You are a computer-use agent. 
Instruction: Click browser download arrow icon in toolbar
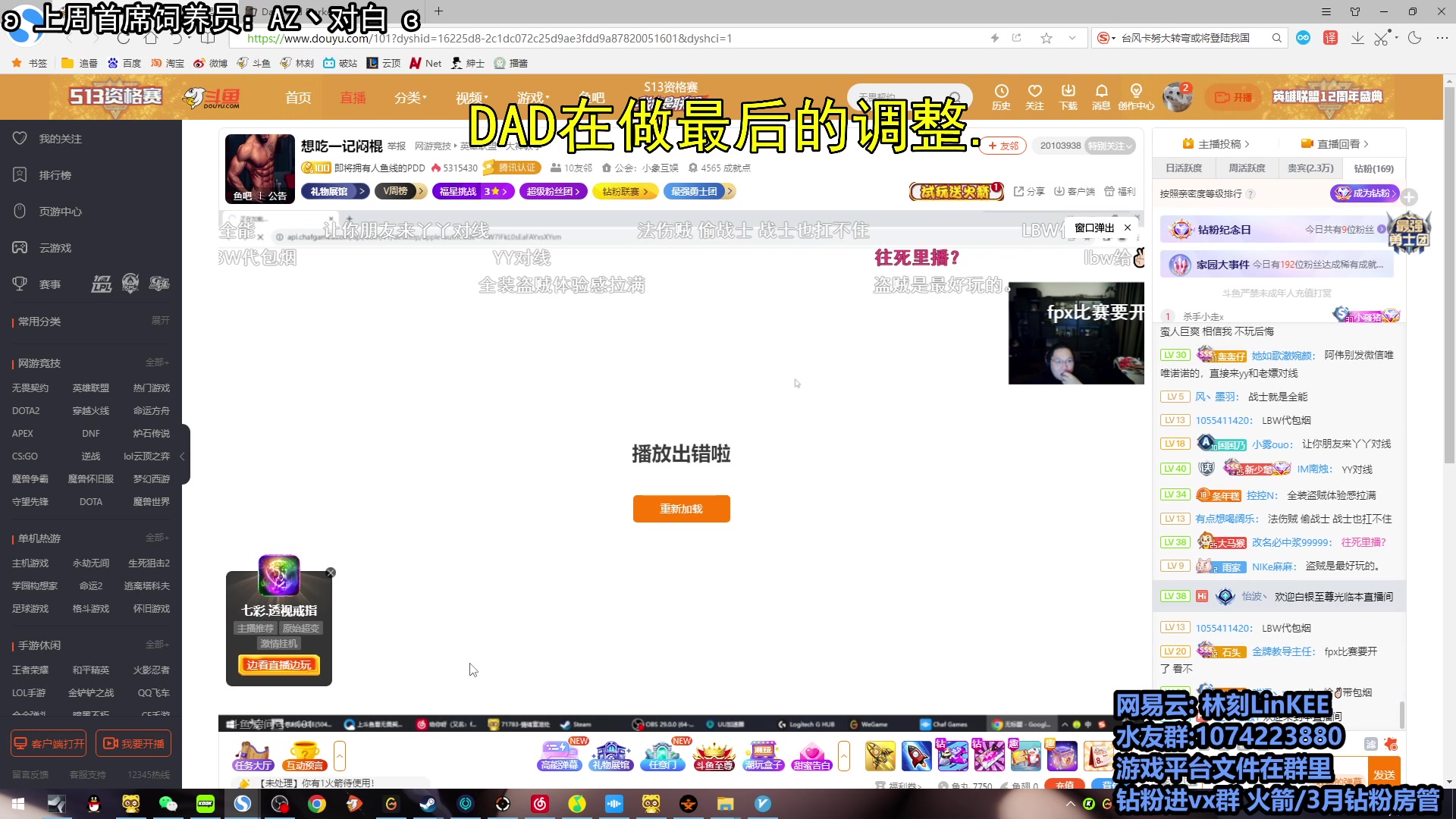coord(1357,38)
